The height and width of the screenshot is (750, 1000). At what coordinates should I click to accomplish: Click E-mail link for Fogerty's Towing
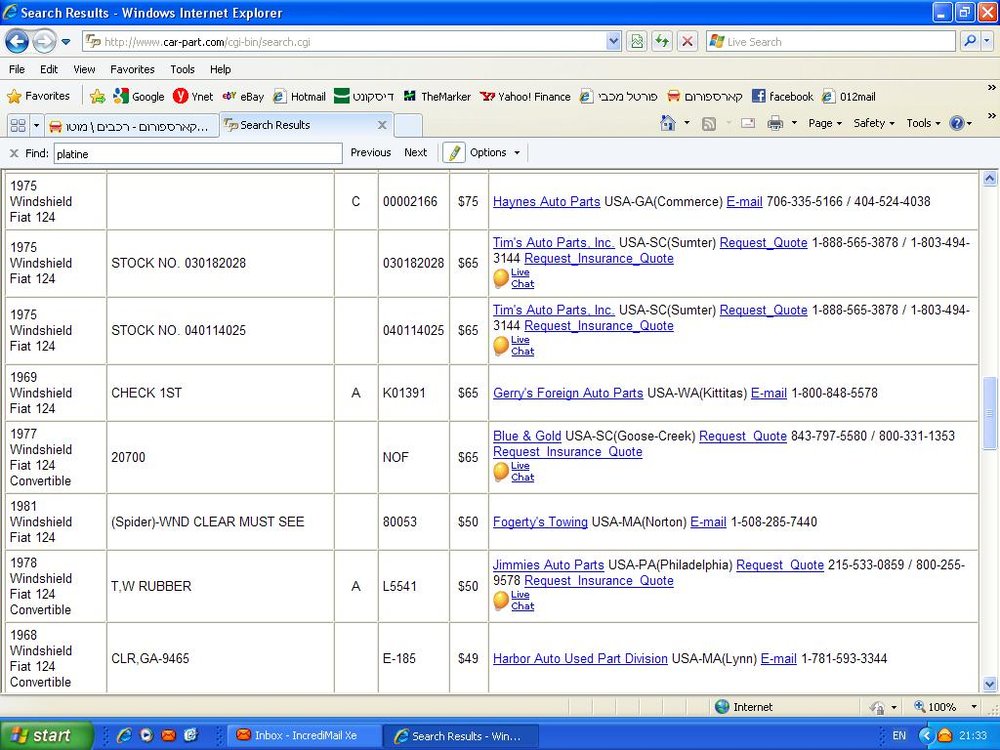(x=708, y=522)
